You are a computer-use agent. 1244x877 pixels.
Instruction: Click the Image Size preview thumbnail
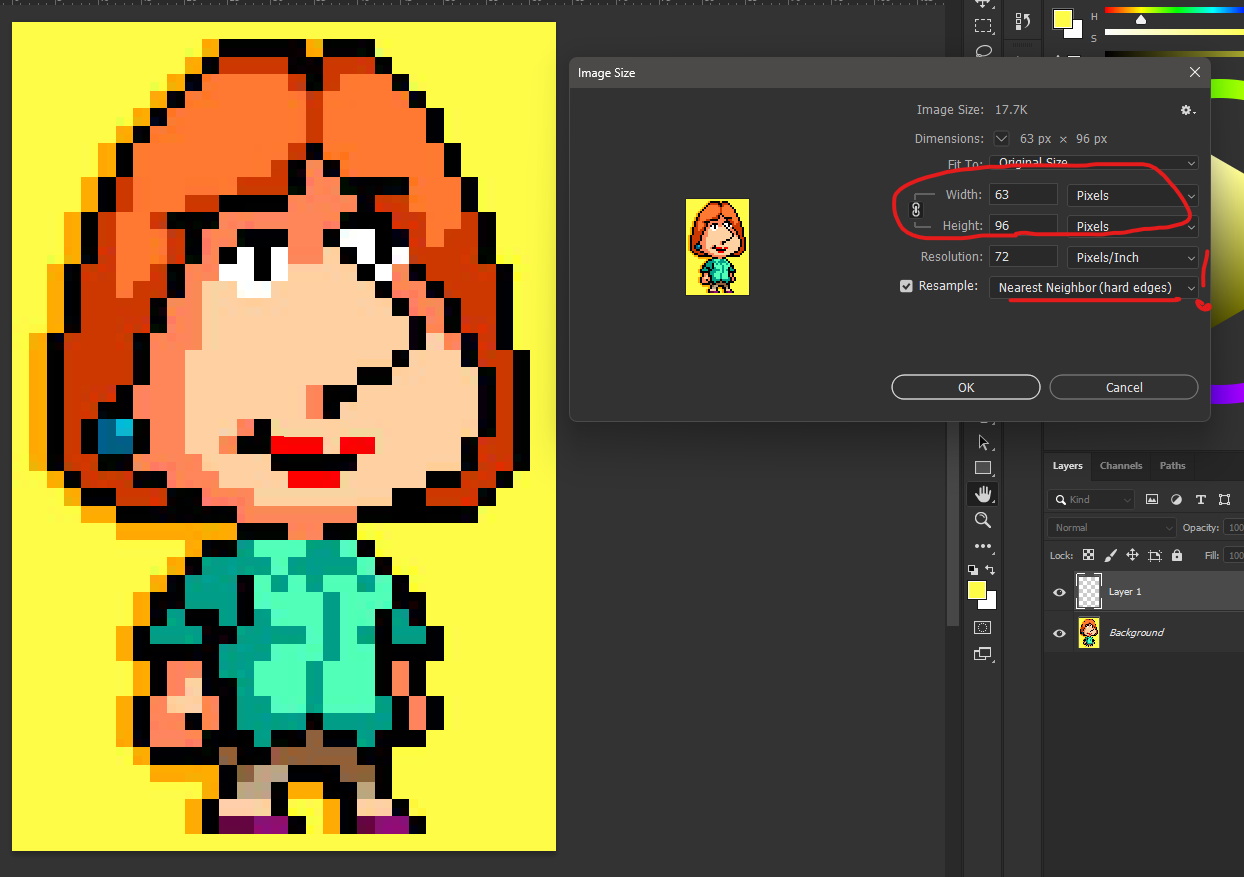point(717,247)
